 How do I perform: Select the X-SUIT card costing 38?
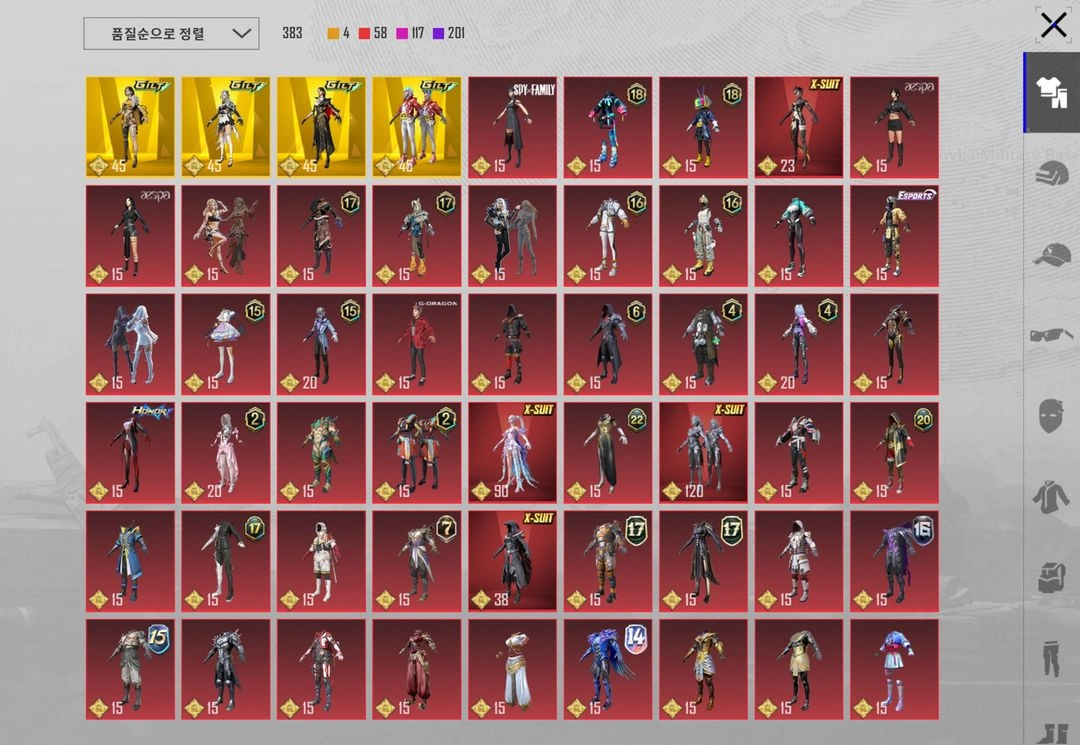click(512, 561)
